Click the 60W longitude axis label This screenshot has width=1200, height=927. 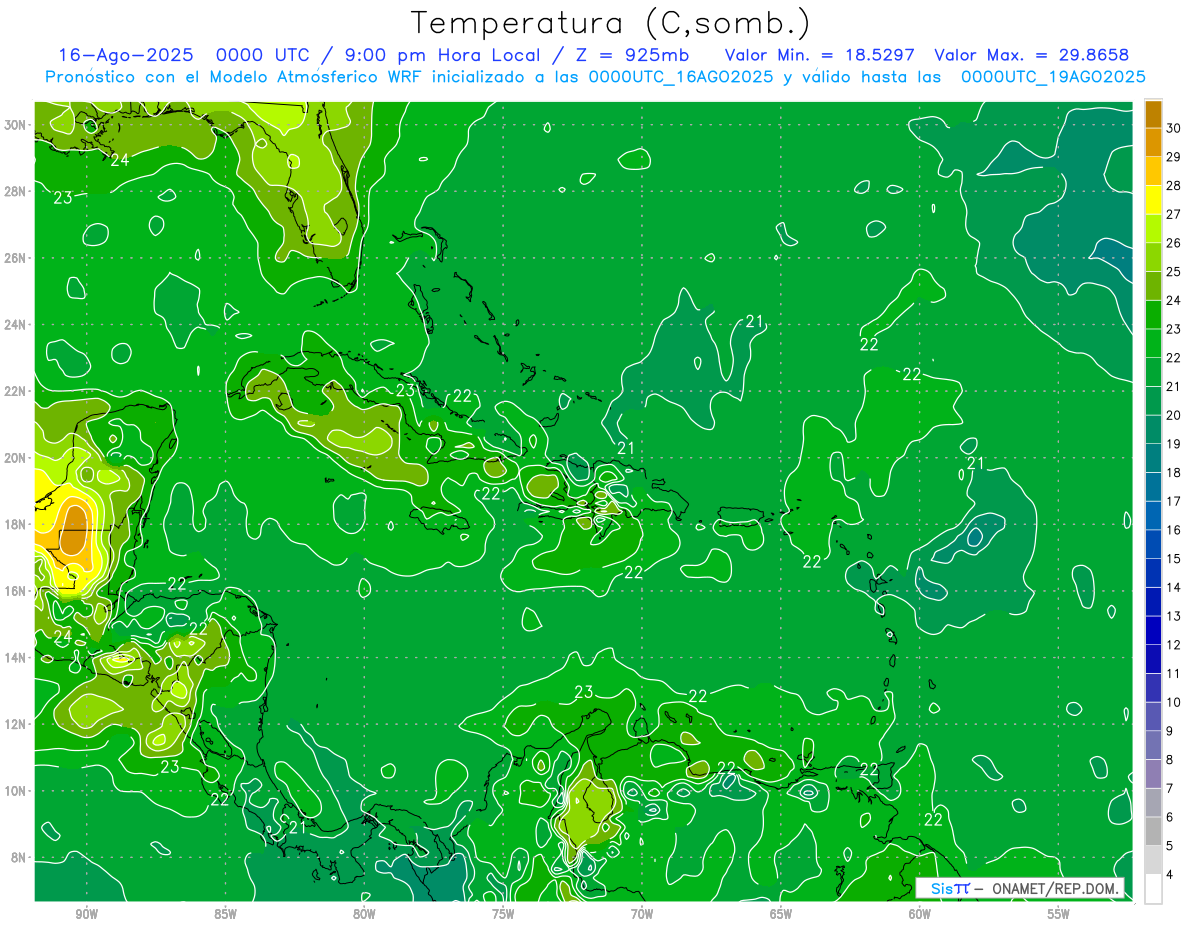[x=920, y=914]
